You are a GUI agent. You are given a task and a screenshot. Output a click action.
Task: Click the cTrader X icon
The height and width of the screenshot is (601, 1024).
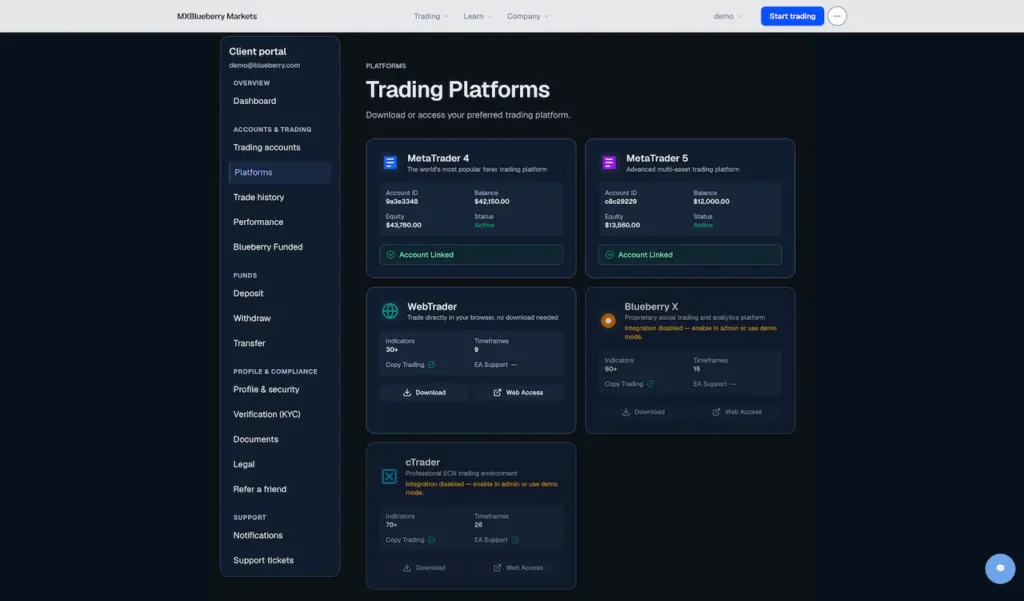click(389, 476)
